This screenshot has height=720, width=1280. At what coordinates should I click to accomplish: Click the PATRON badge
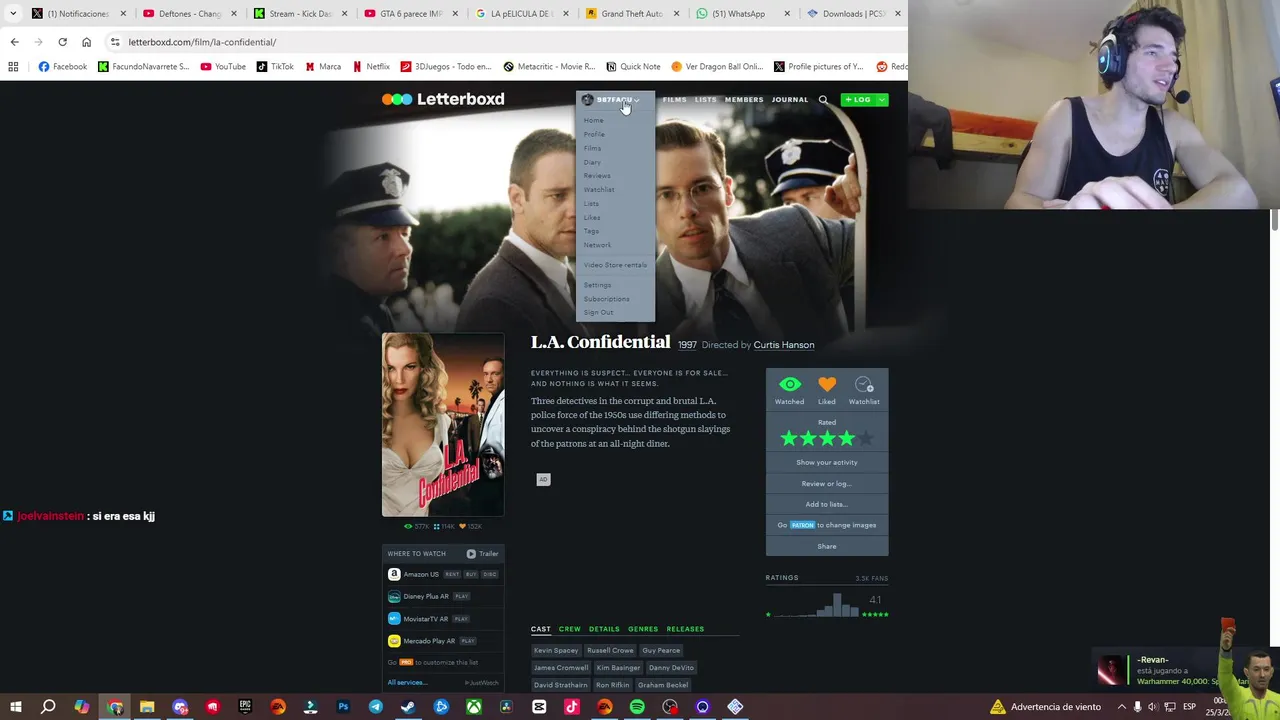(x=803, y=525)
